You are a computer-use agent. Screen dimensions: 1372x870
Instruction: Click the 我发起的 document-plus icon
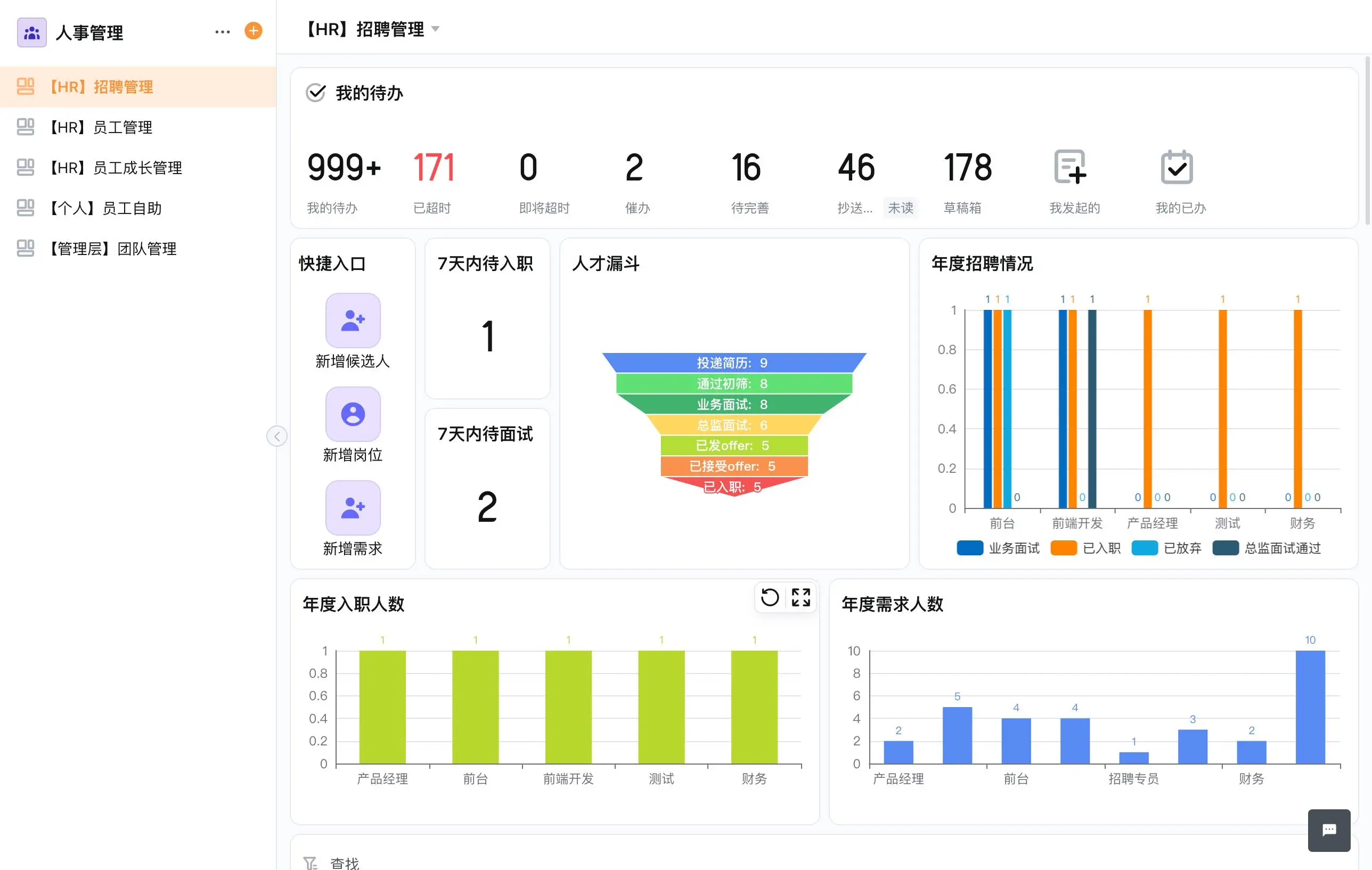click(x=1069, y=167)
